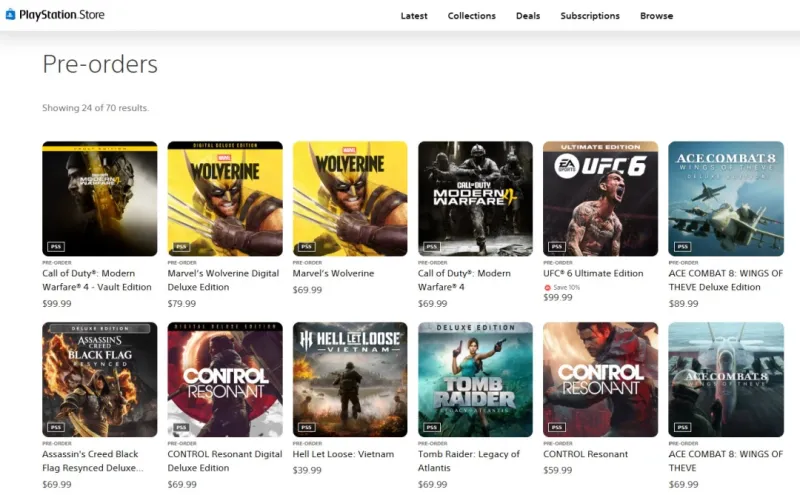Open the Browse menu item
This screenshot has height=495, width=800.
(x=656, y=16)
